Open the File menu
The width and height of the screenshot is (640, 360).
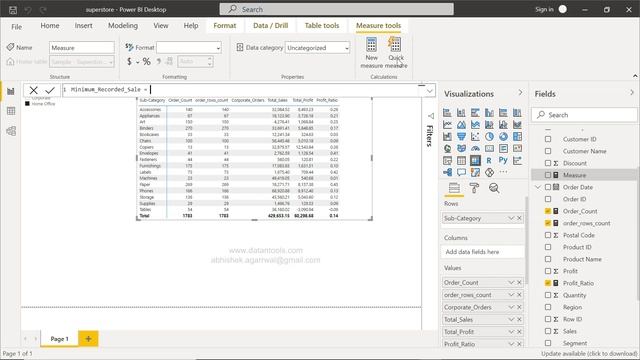pyautogui.click(x=16, y=27)
